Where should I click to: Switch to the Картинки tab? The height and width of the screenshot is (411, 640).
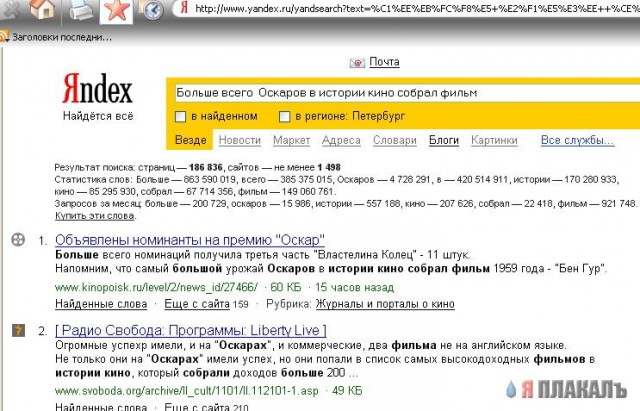pyautogui.click(x=494, y=140)
